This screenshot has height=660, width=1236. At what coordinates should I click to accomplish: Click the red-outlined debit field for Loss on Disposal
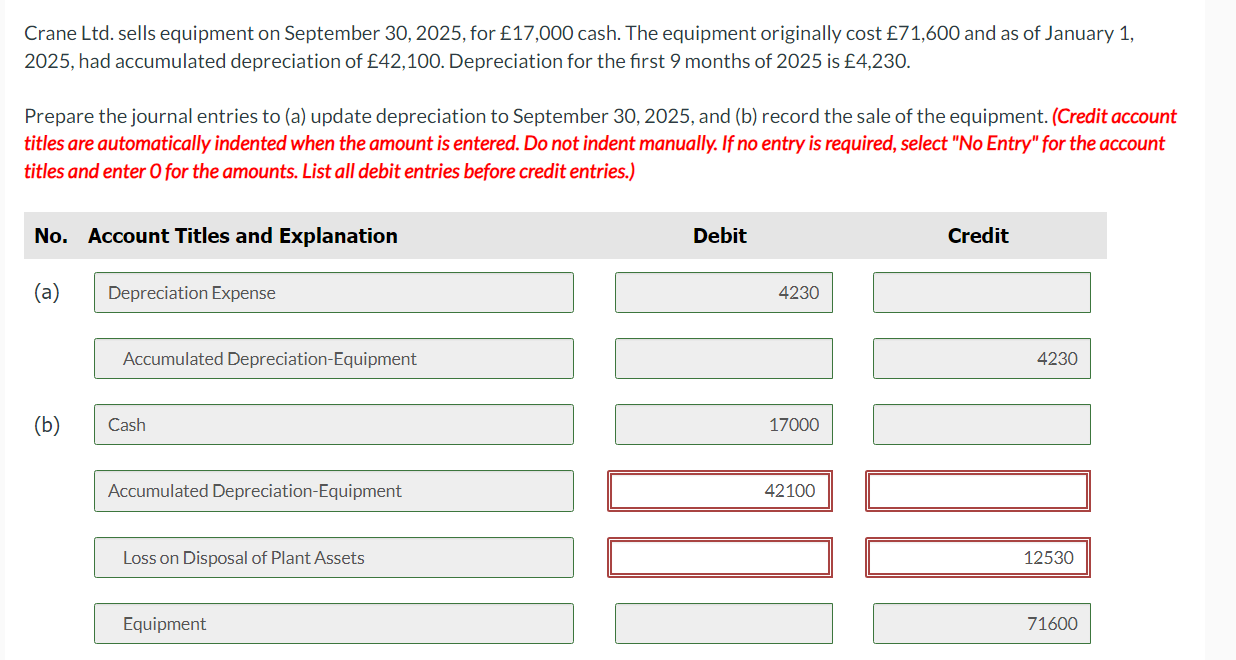click(720, 558)
